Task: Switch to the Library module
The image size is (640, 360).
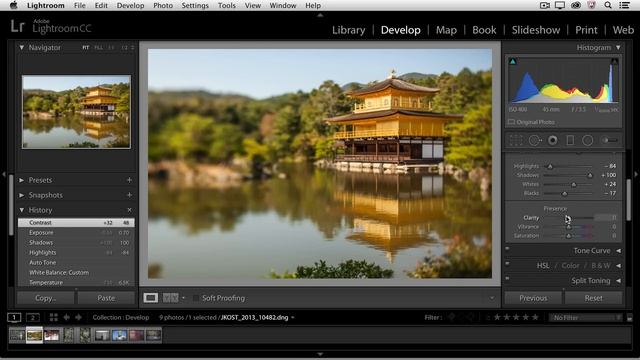Action: tap(349, 30)
